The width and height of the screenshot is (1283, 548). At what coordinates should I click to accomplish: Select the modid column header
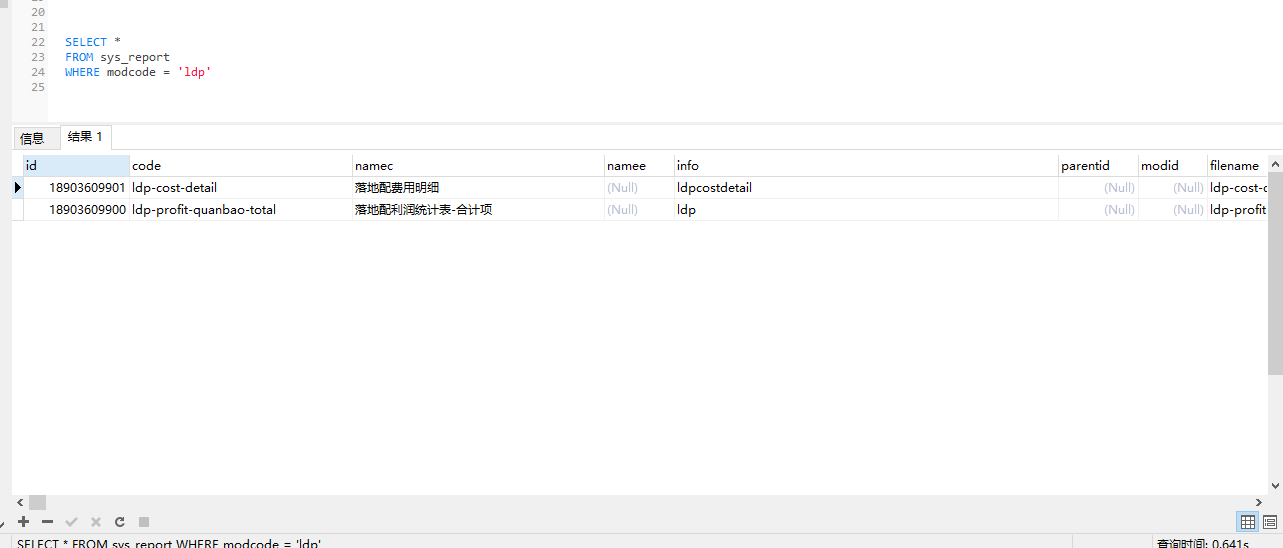pyautogui.click(x=1173, y=166)
